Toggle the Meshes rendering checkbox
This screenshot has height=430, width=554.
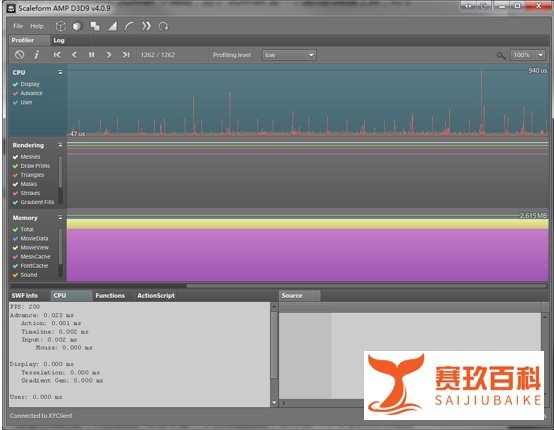(x=15, y=157)
